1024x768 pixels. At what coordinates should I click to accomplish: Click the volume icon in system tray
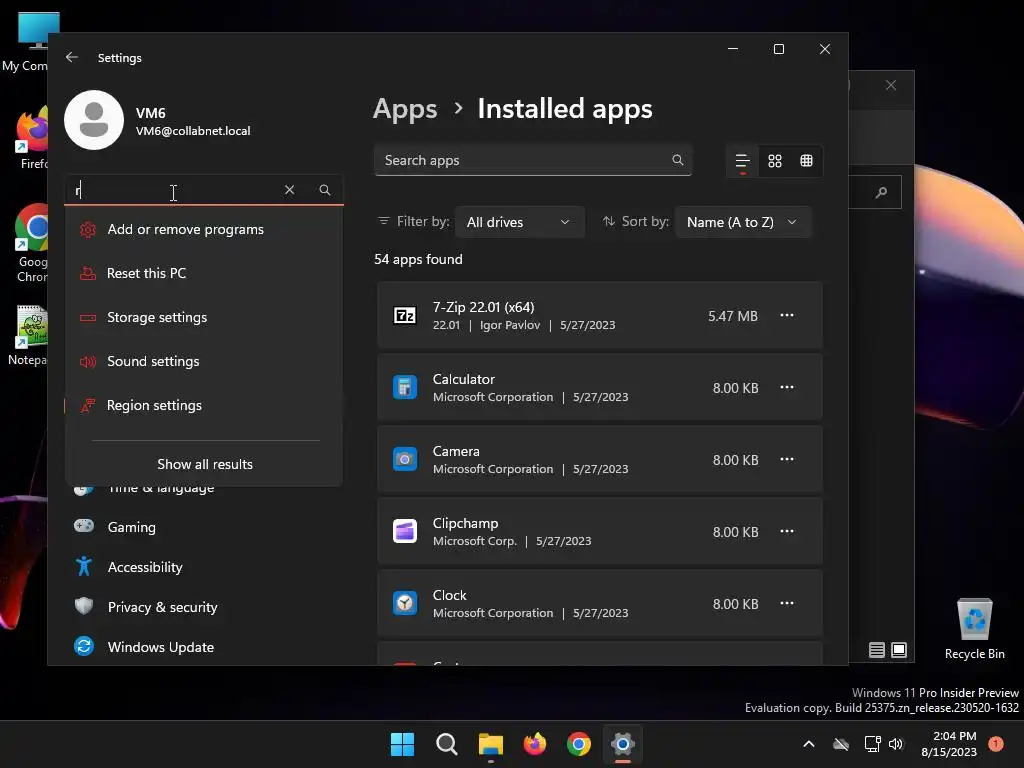(896, 744)
